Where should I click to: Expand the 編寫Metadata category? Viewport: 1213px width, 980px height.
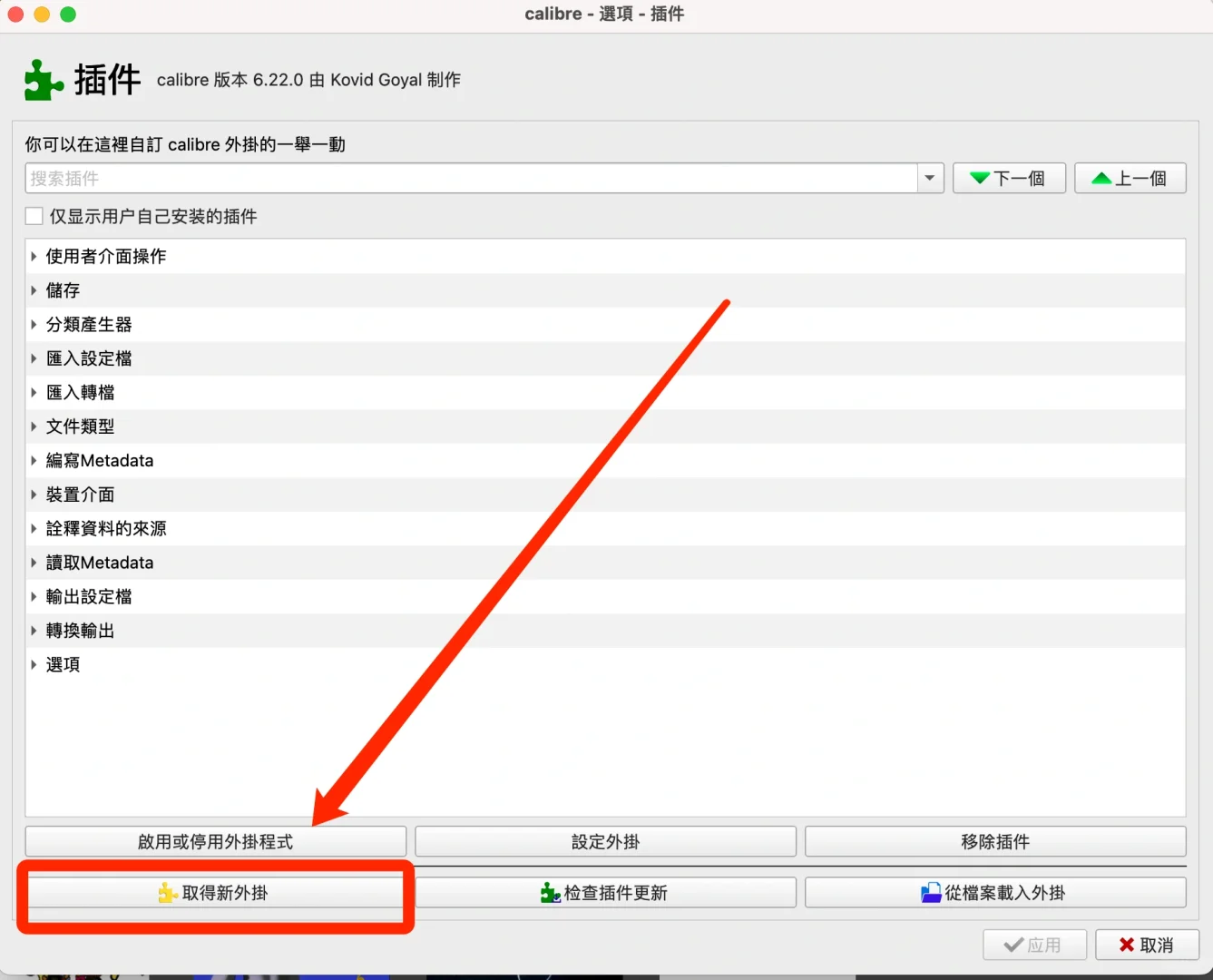click(34, 460)
